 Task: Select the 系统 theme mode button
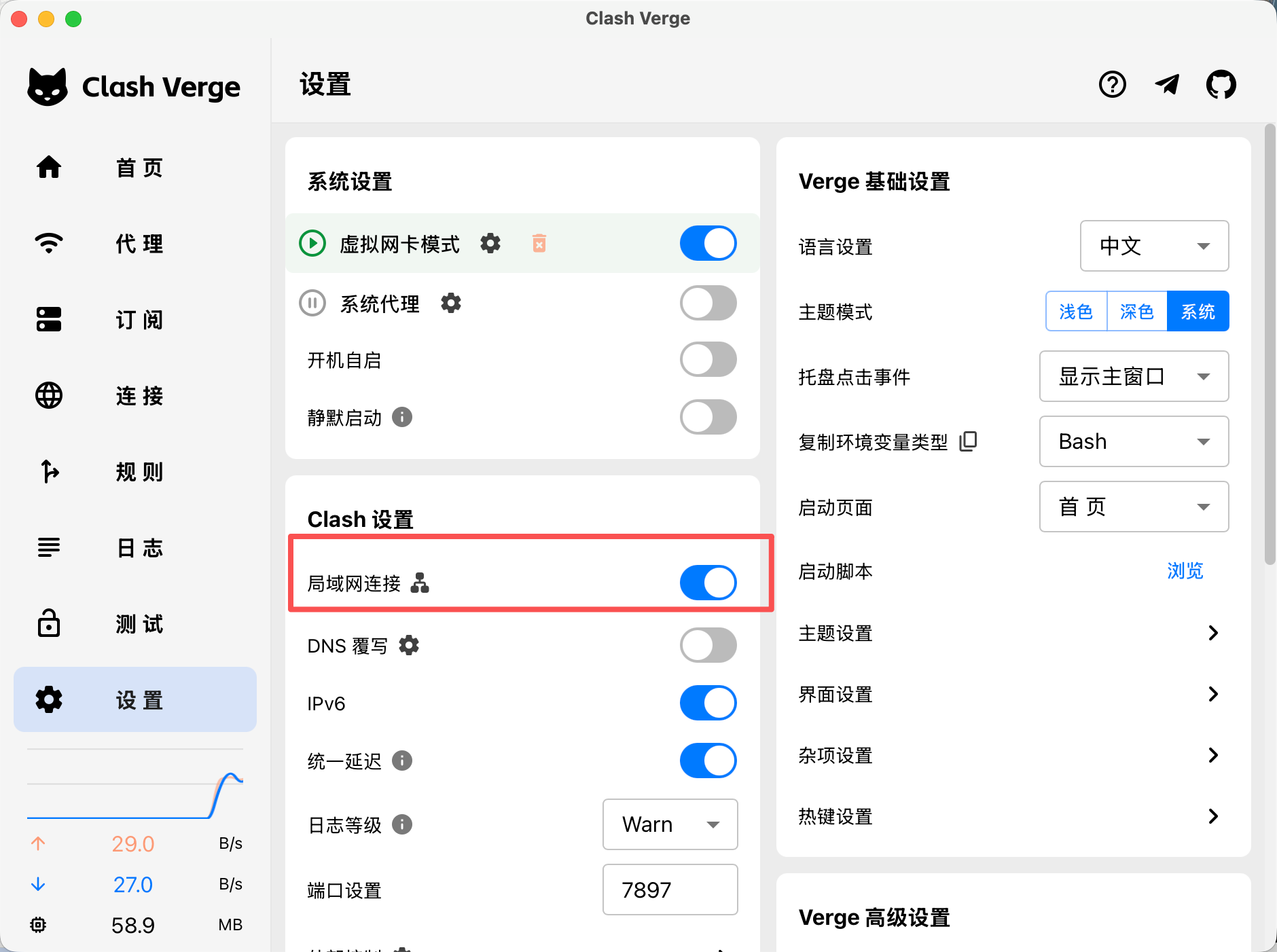[x=1198, y=311]
